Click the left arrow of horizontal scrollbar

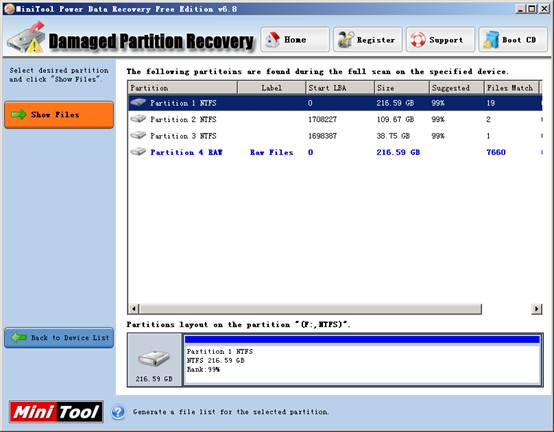point(134,309)
